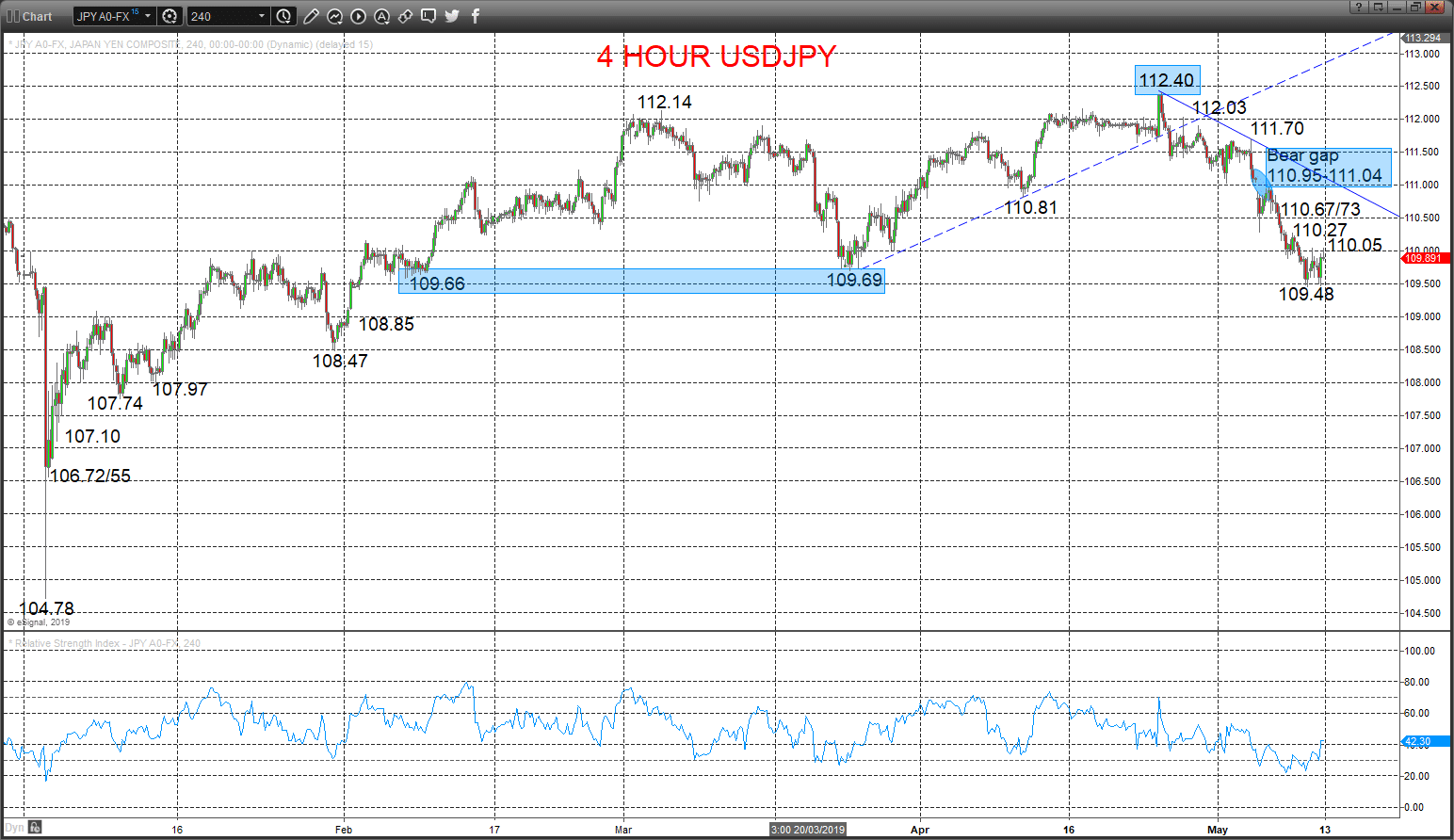This screenshot has width=1454, height=840.
Task: Click the Relative Strength Index study label
Action: tap(105, 643)
